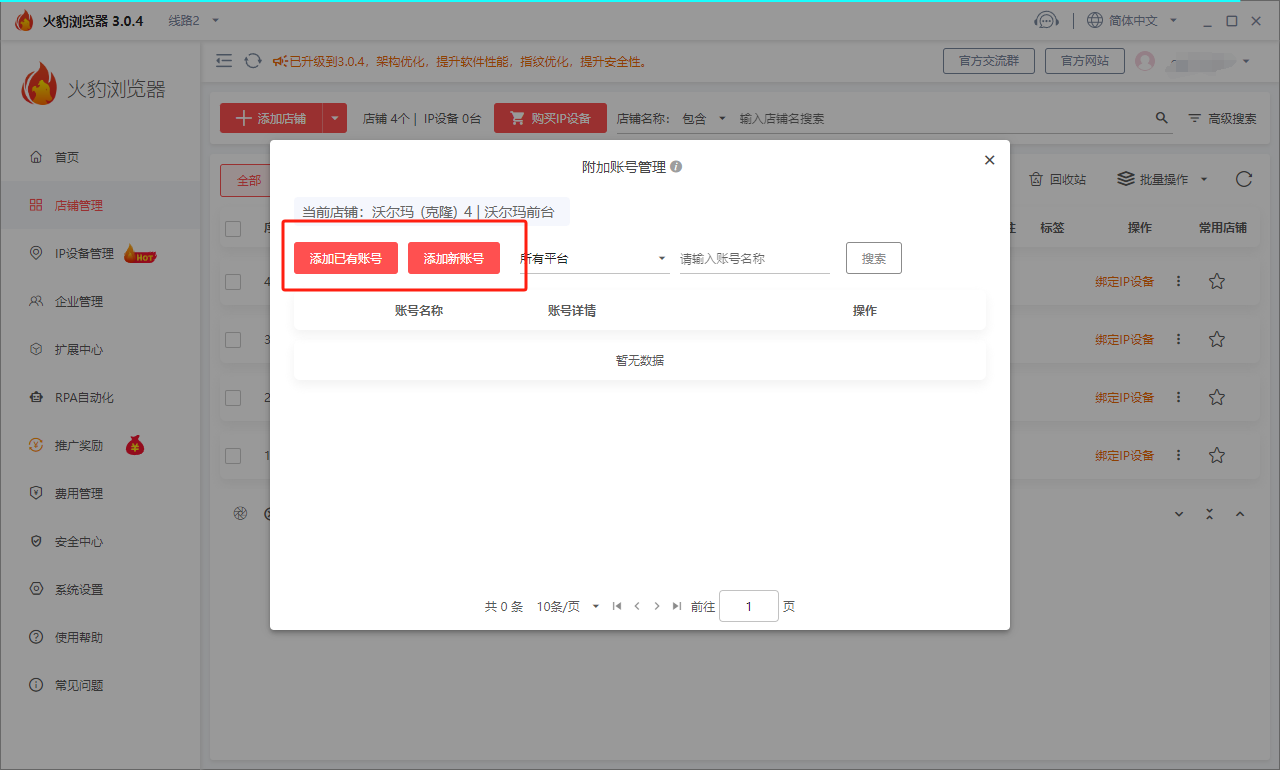This screenshot has height=770, width=1280.
Task: Open the 所有平台 platform dropdown
Action: [x=594, y=258]
